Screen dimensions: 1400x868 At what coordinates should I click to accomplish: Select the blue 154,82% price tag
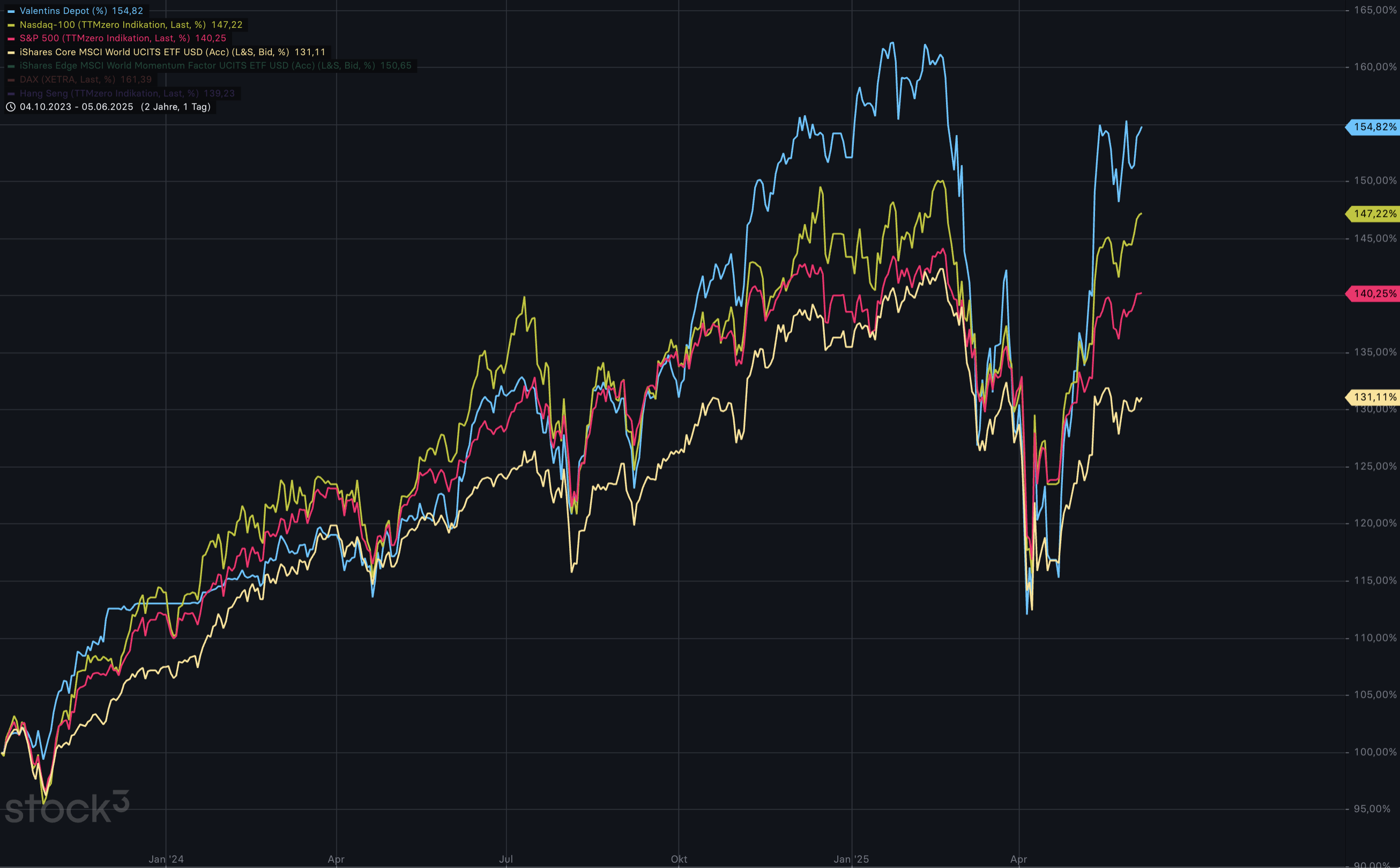click(x=1373, y=127)
